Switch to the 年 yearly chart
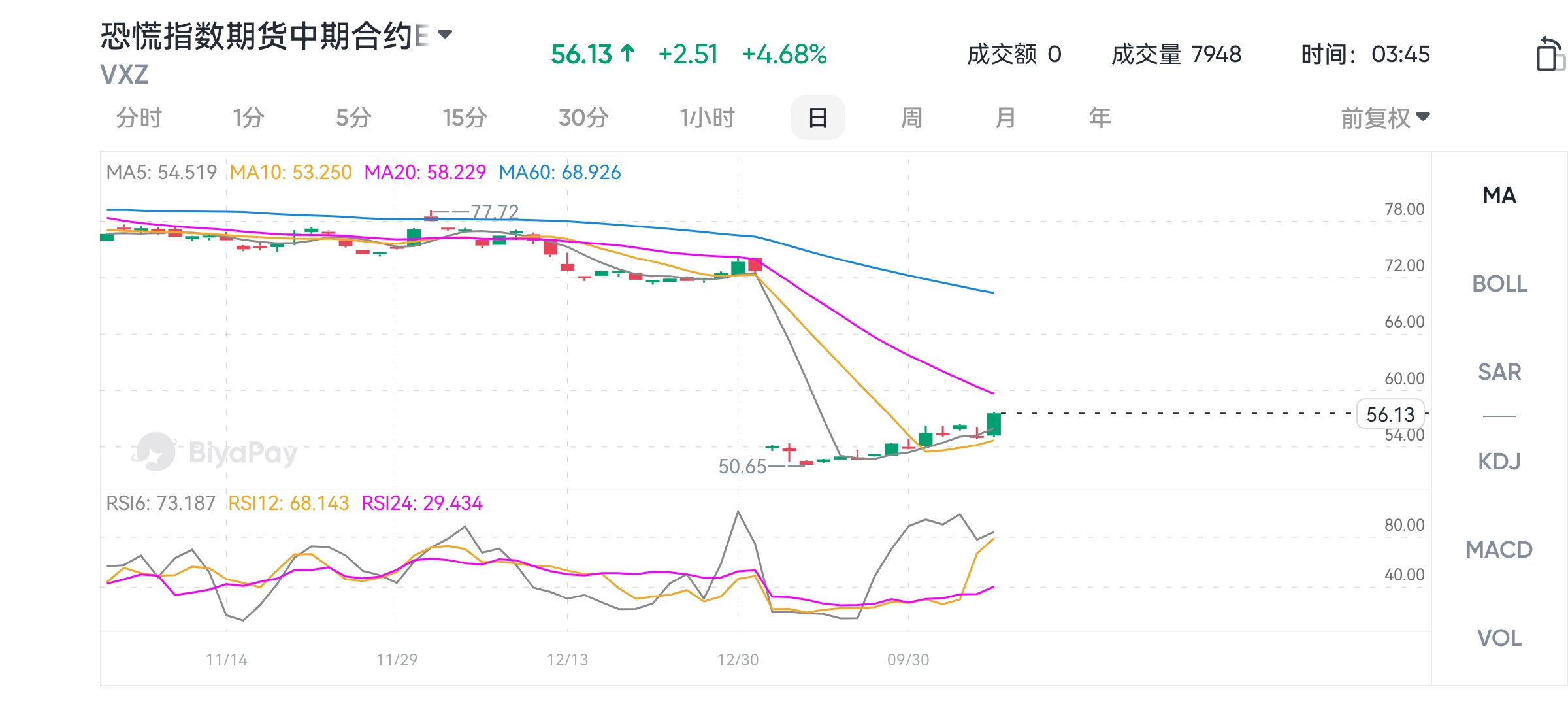Image resolution: width=1568 pixels, height=706 pixels. pyautogui.click(x=1100, y=118)
